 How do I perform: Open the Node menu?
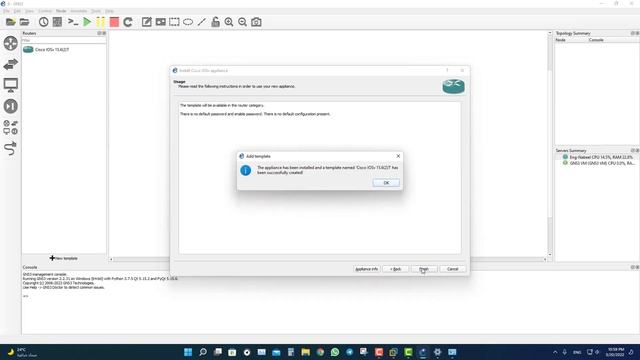click(x=61, y=11)
